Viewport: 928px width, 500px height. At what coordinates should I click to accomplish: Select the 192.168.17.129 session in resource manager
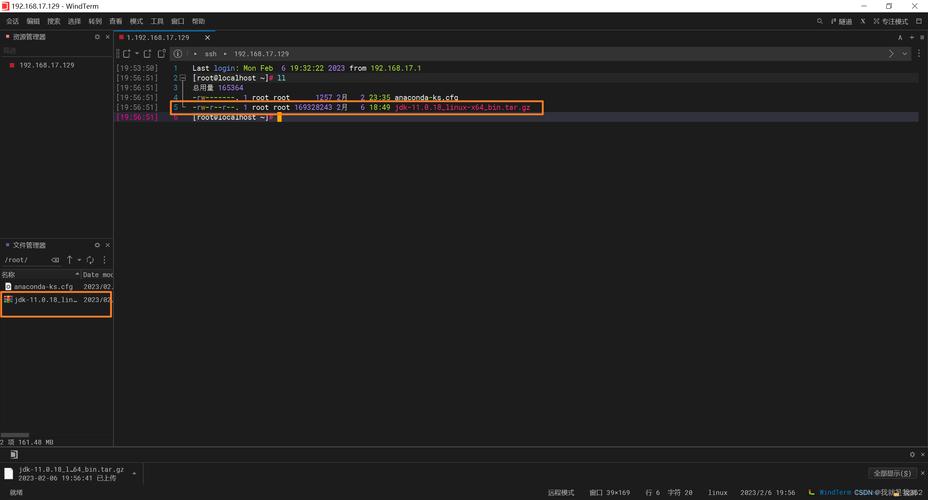(x=46, y=65)
